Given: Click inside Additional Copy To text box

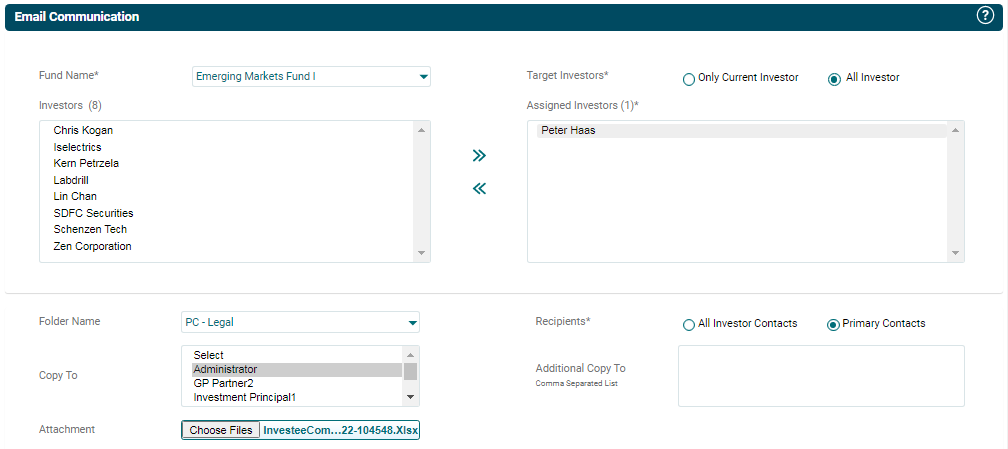Looking at the screenshot, I should coord(820,376).
